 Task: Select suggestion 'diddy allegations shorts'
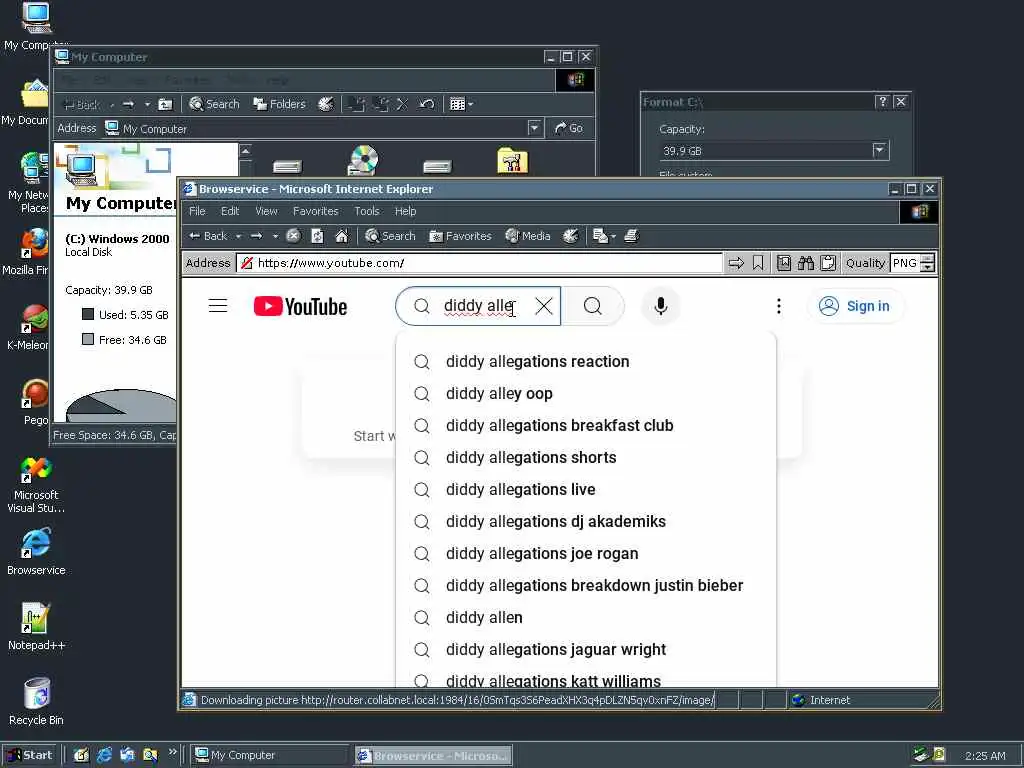[x=586, y=457]
